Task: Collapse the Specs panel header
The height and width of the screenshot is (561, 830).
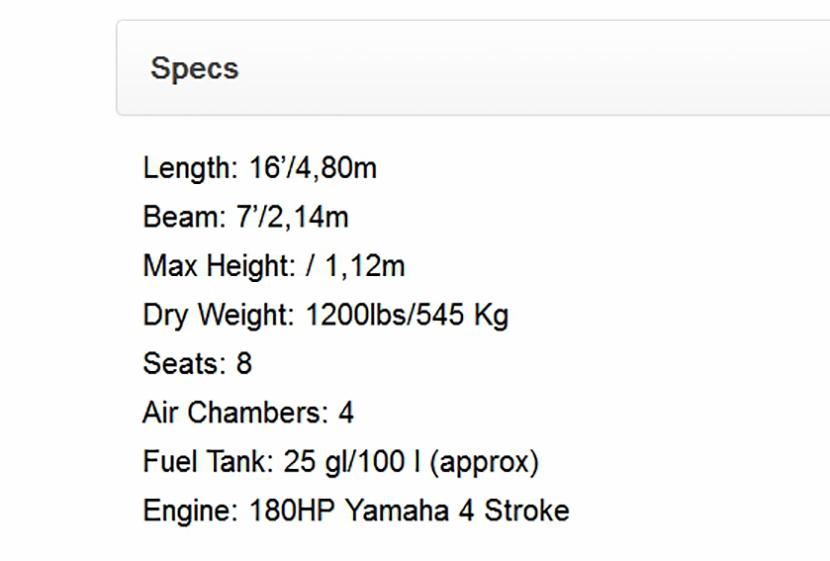Action: click(x=195, y=68)
